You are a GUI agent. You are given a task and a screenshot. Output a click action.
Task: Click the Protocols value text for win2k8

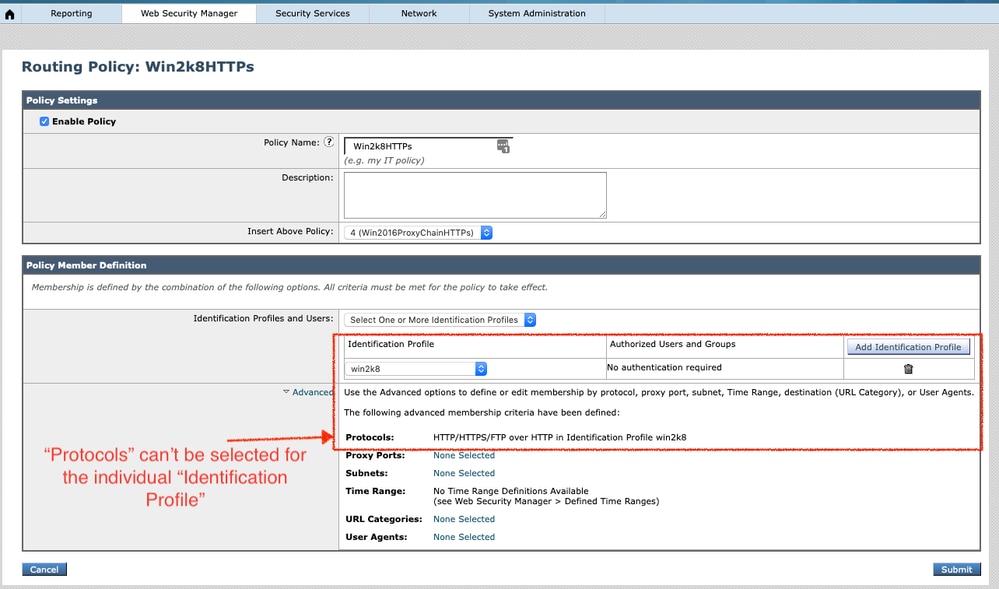coord(559,437)
